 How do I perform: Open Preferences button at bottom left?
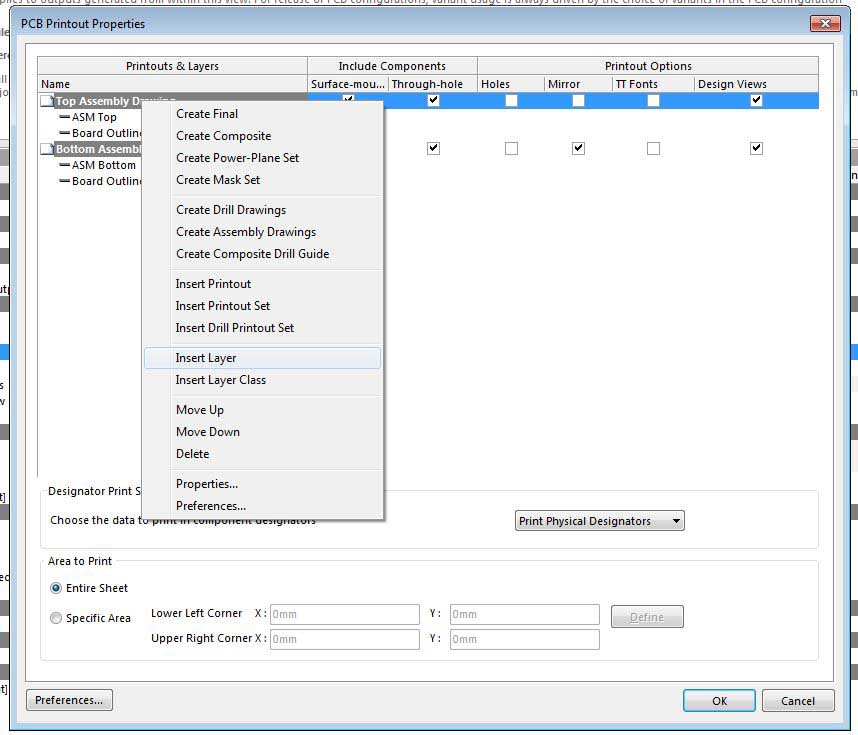[69, 700]
